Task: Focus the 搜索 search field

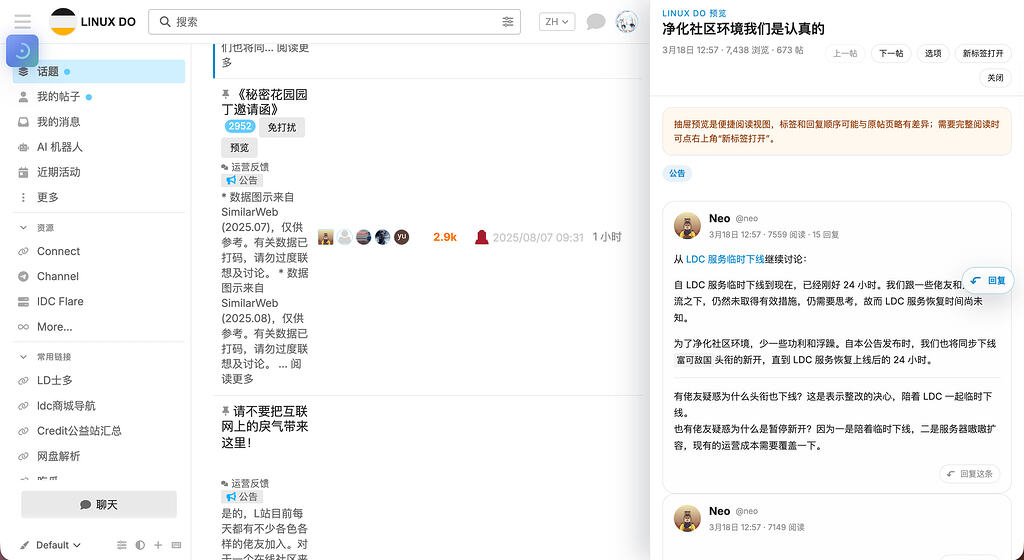Action: point(334,22)
